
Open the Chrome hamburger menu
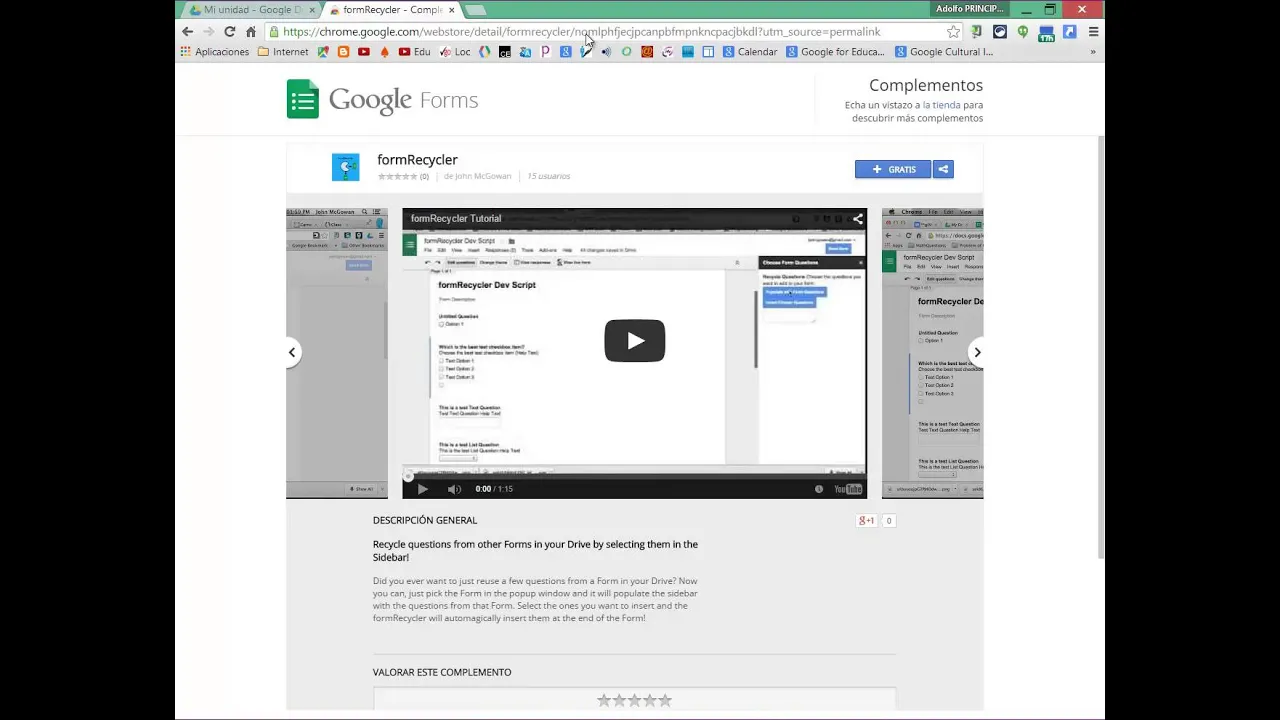click(x=1093, y=32)
